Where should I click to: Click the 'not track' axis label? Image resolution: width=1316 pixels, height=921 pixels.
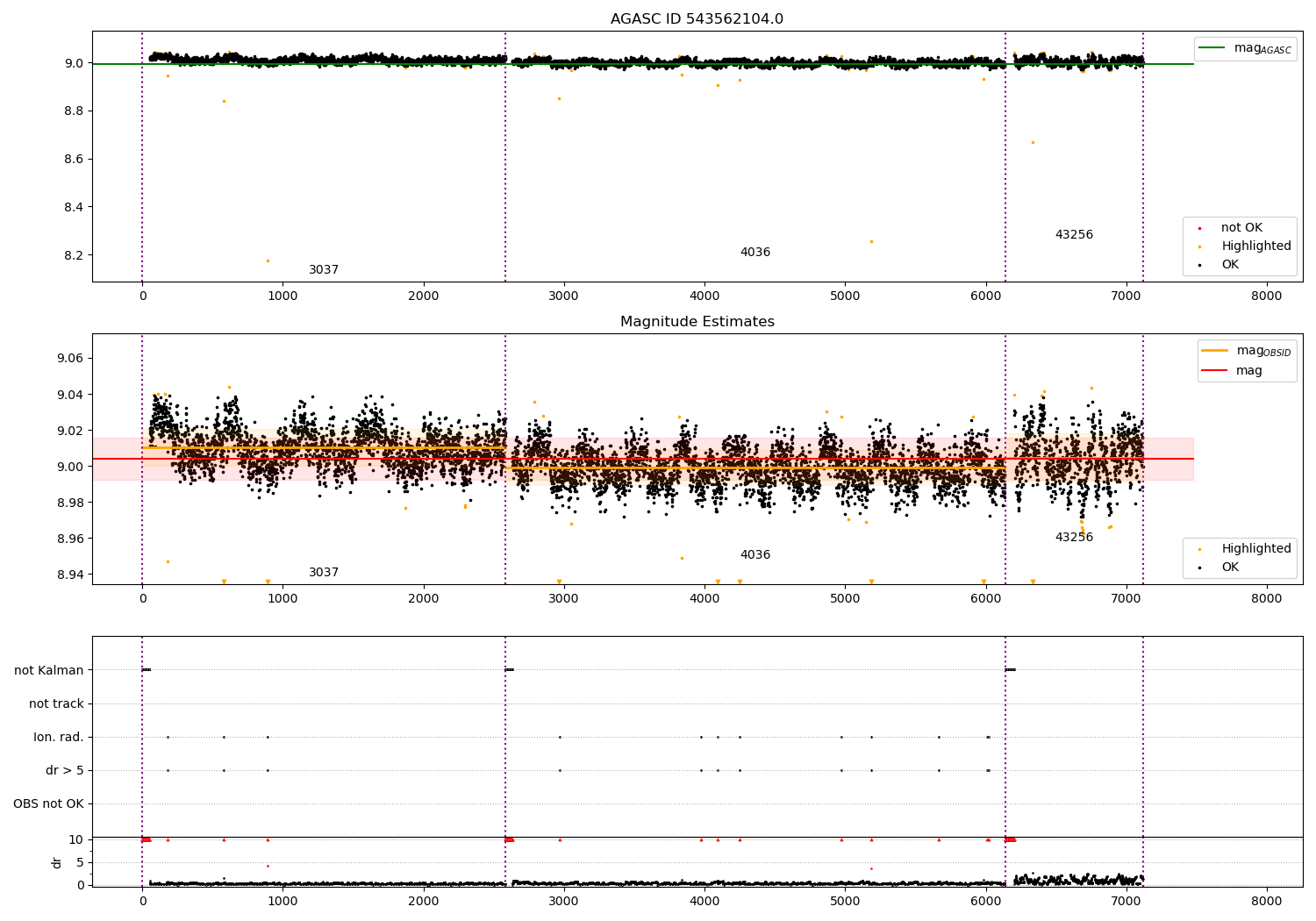pos(56,704)
